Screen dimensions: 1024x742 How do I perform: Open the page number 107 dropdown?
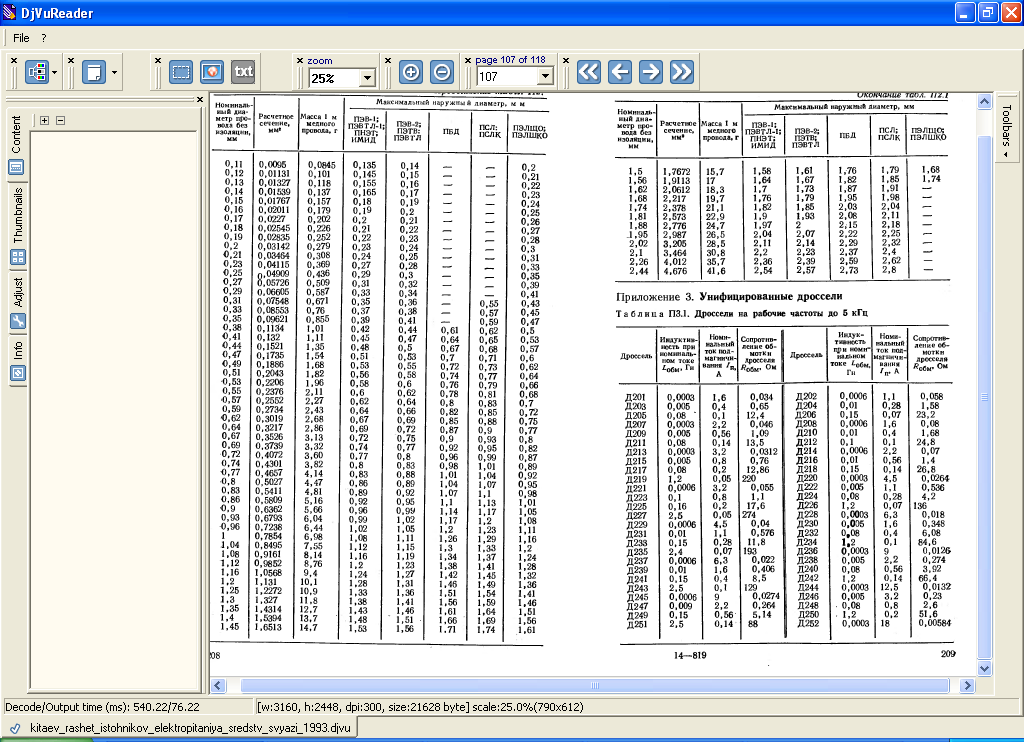[546, 76]
